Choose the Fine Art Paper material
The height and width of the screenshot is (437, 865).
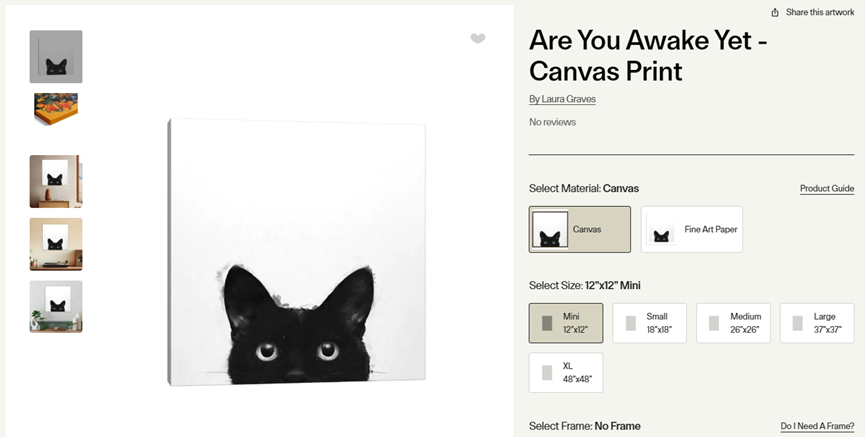[692, 229]
